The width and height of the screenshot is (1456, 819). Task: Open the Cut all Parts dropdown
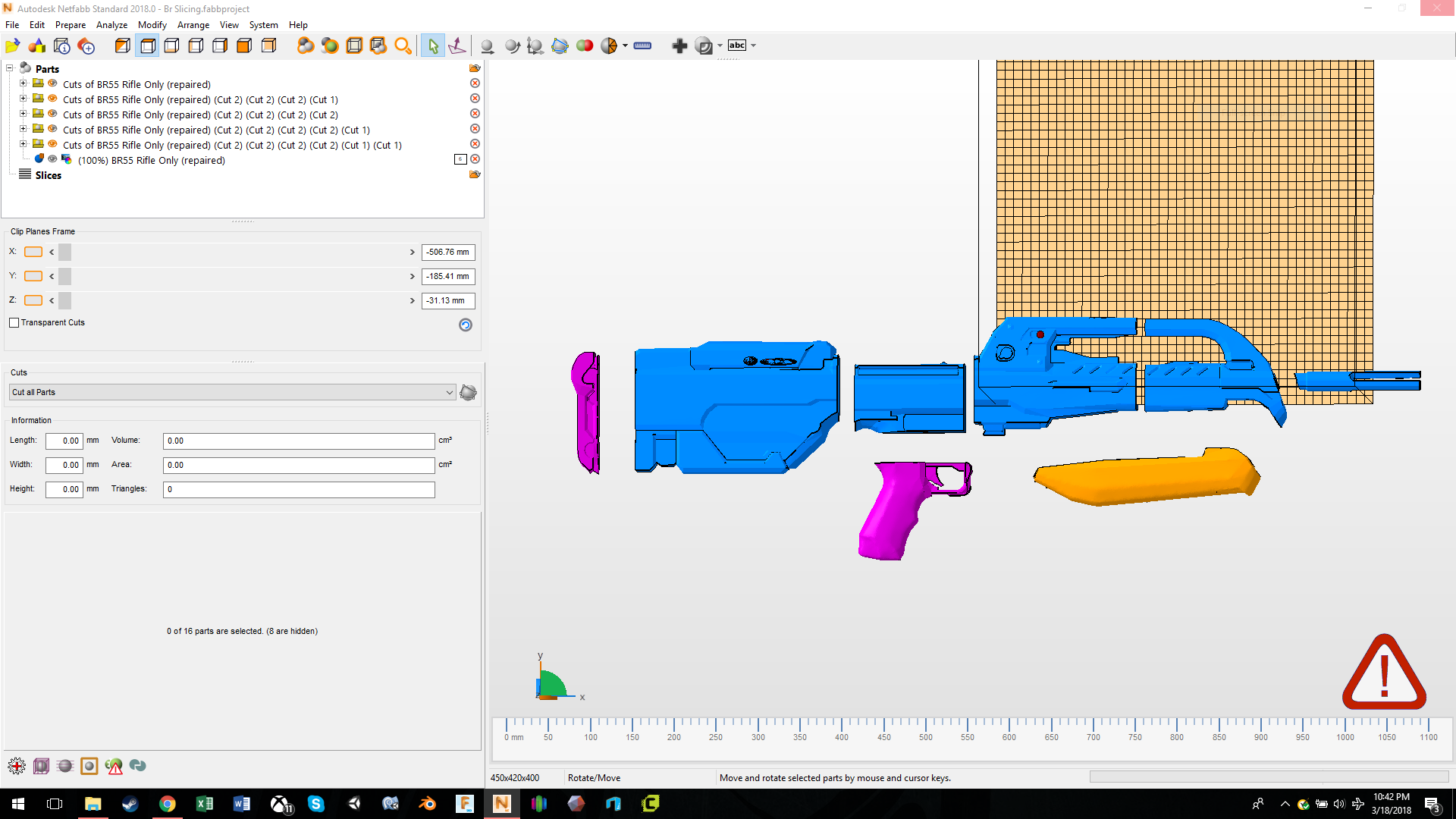450,392
